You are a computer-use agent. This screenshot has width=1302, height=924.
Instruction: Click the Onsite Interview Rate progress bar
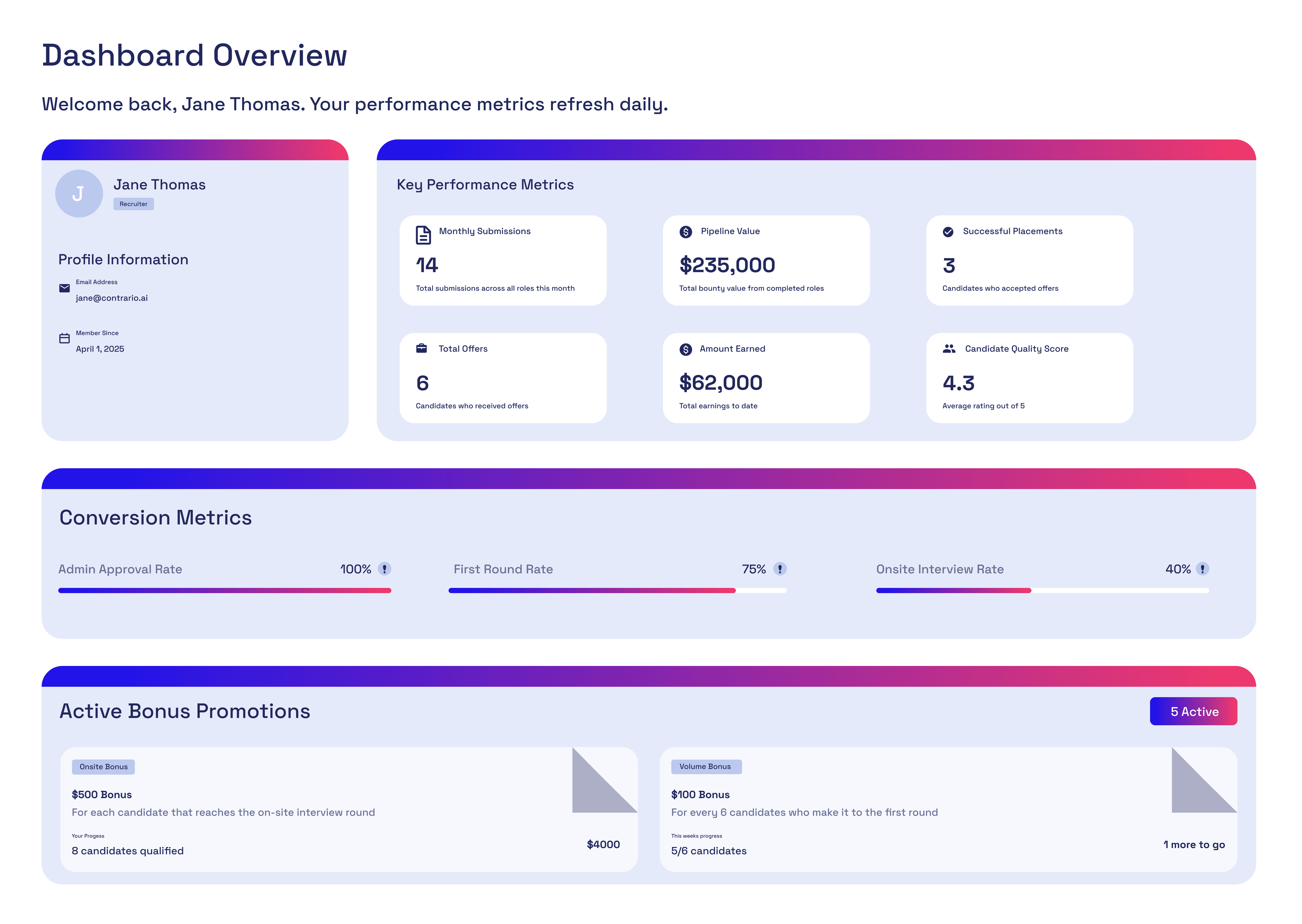(1043, 591)
